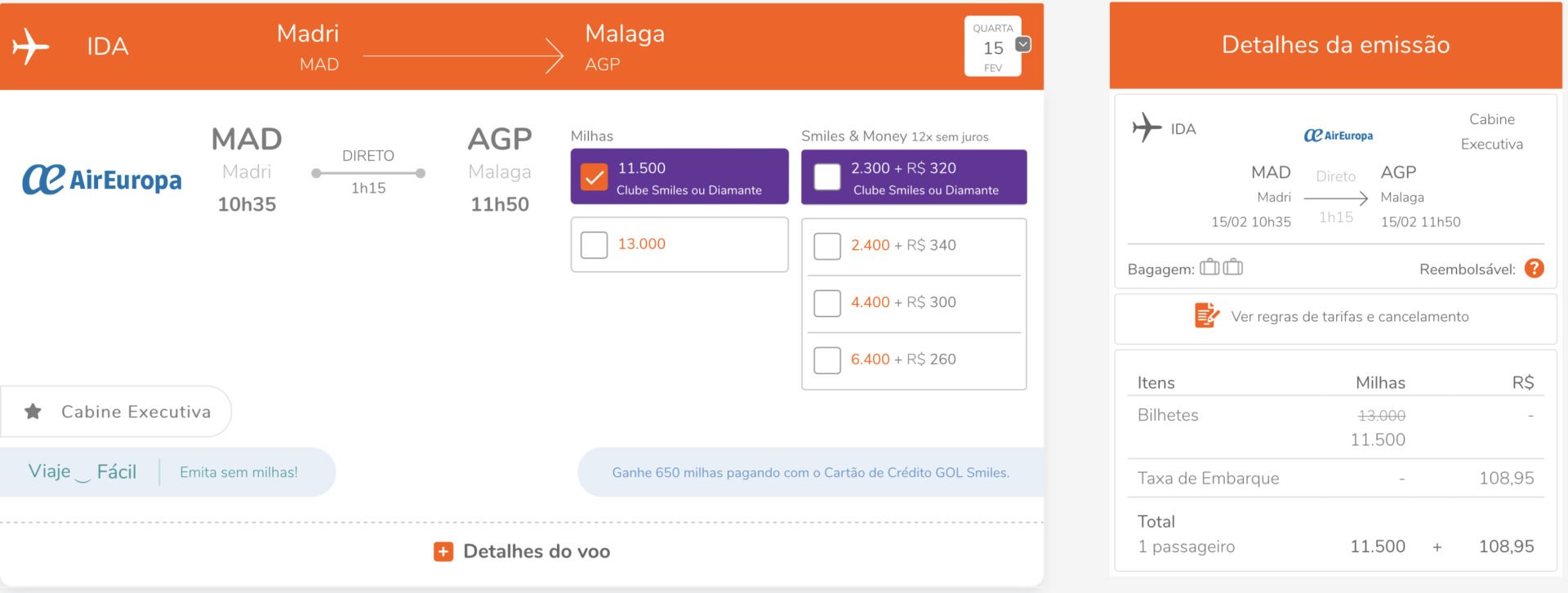
Task: Click the GOL Smiles credit card miles banner
Action: 810,472
